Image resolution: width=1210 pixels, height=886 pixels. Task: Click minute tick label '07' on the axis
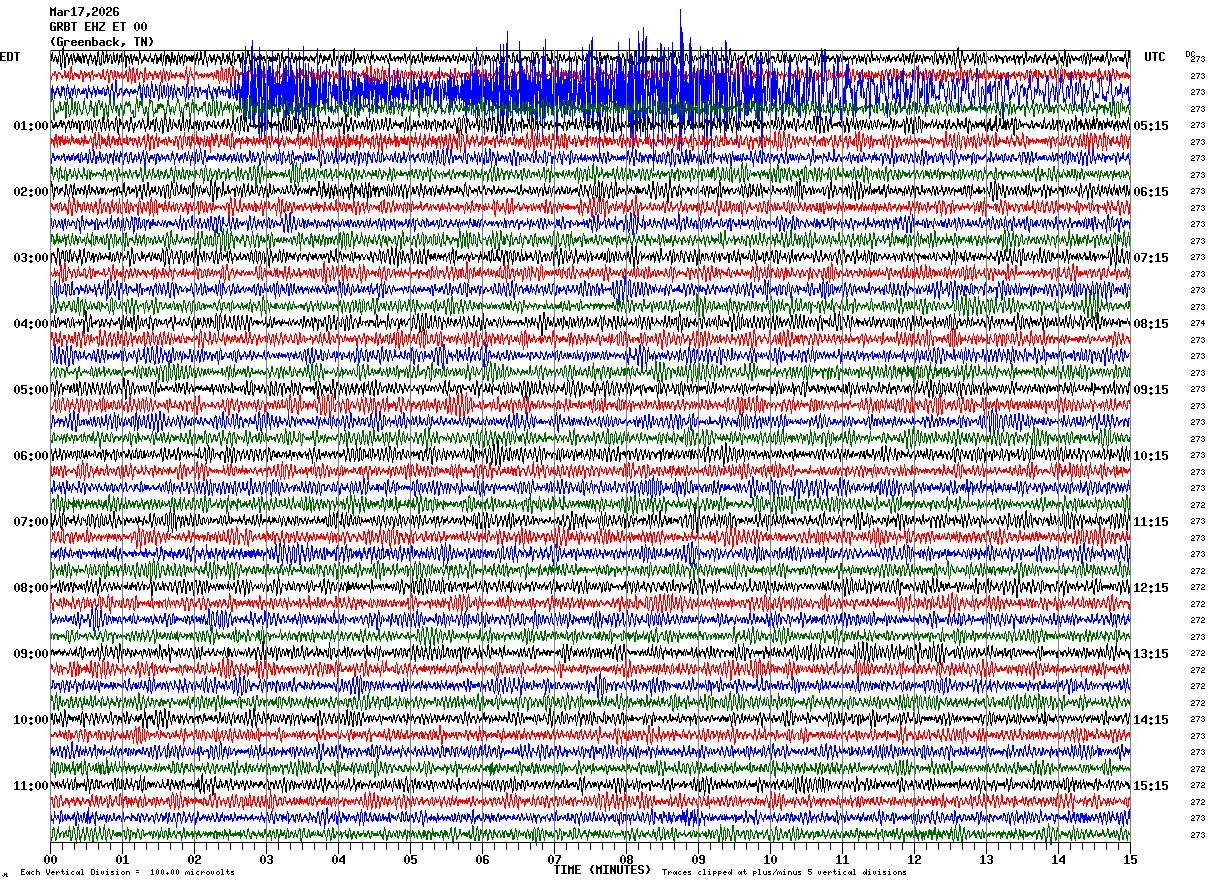click(555, 859)
